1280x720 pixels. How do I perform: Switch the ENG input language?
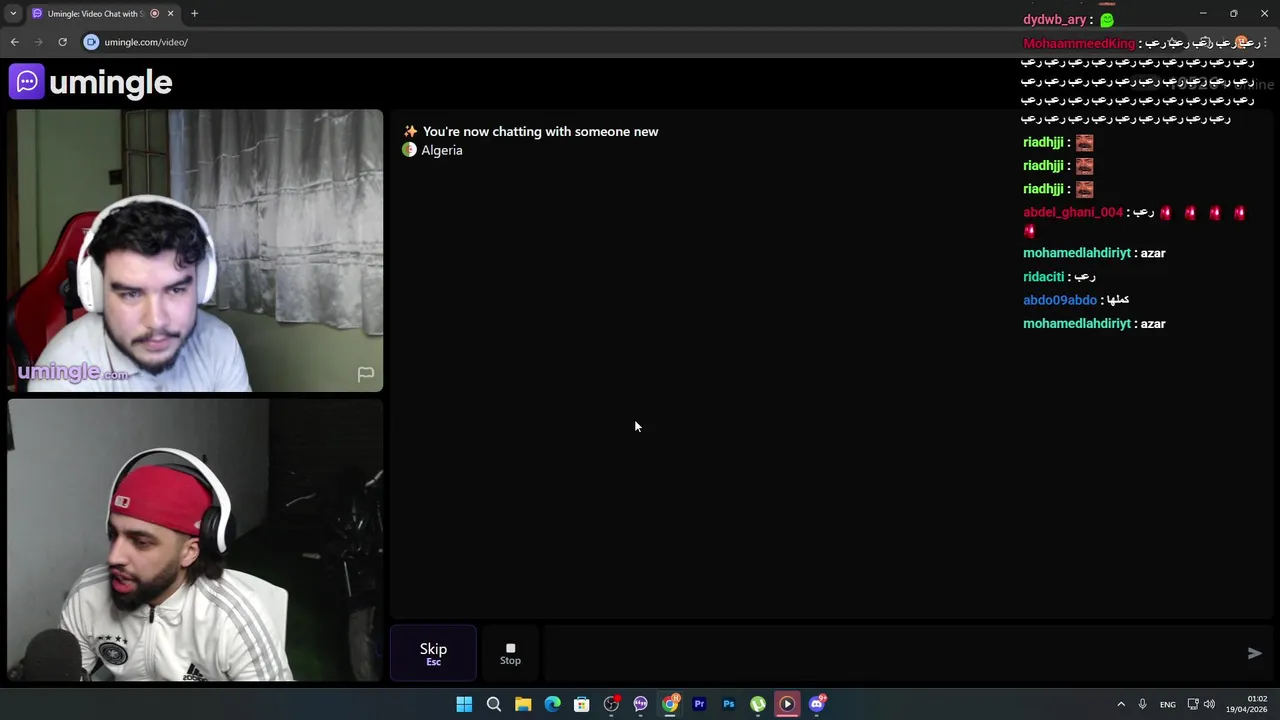pyautogui.click(x=1167, y=704)
